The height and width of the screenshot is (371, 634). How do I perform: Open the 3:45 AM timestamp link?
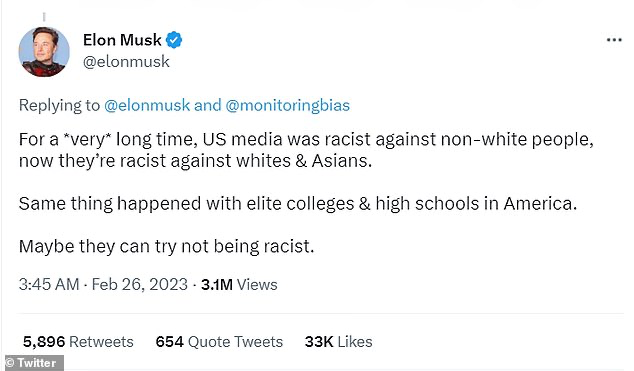pyautogui.click(x=49, y=285)
